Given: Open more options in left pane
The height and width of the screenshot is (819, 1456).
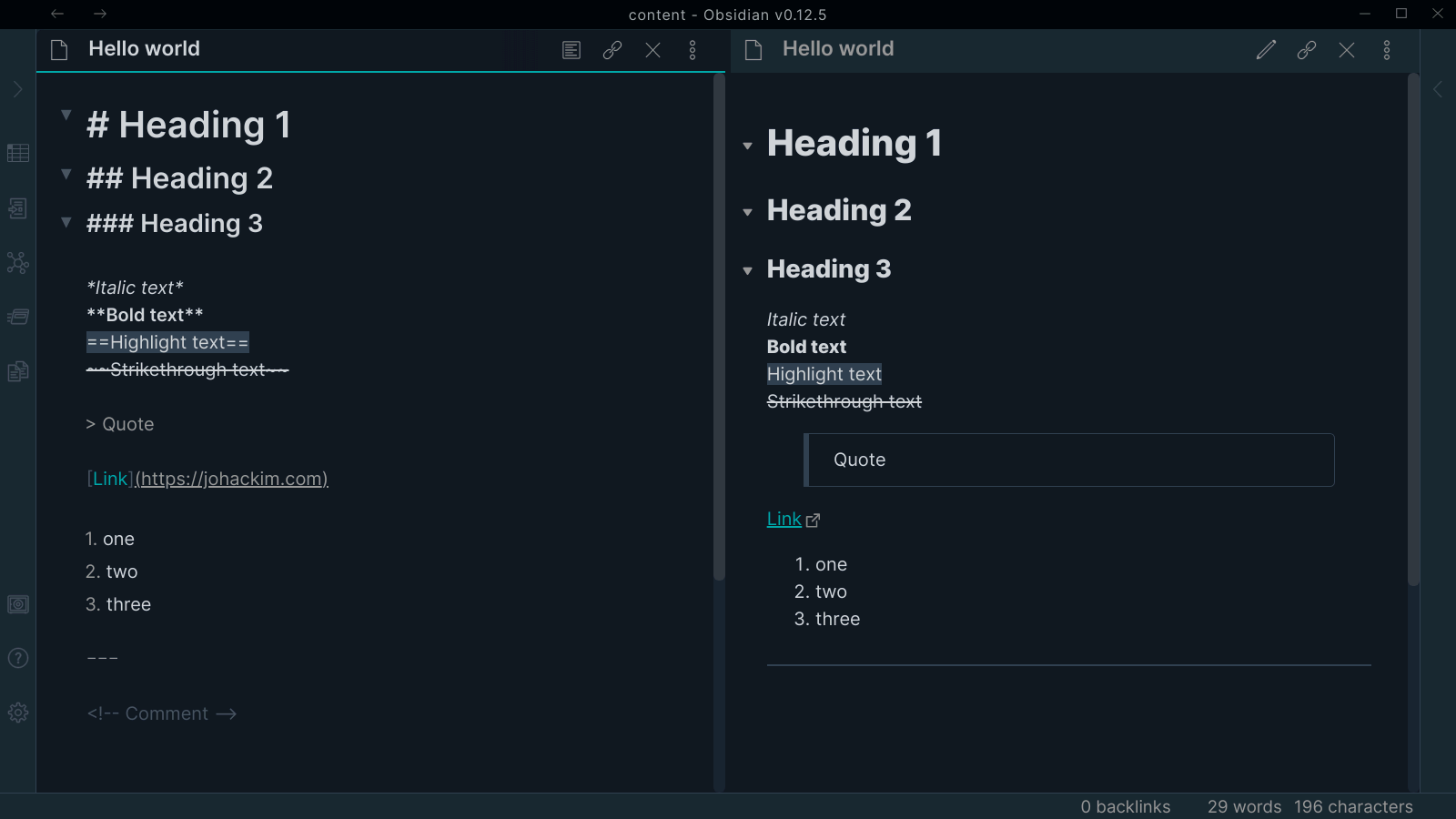Looking at the screenshot, I should (693, 50).
